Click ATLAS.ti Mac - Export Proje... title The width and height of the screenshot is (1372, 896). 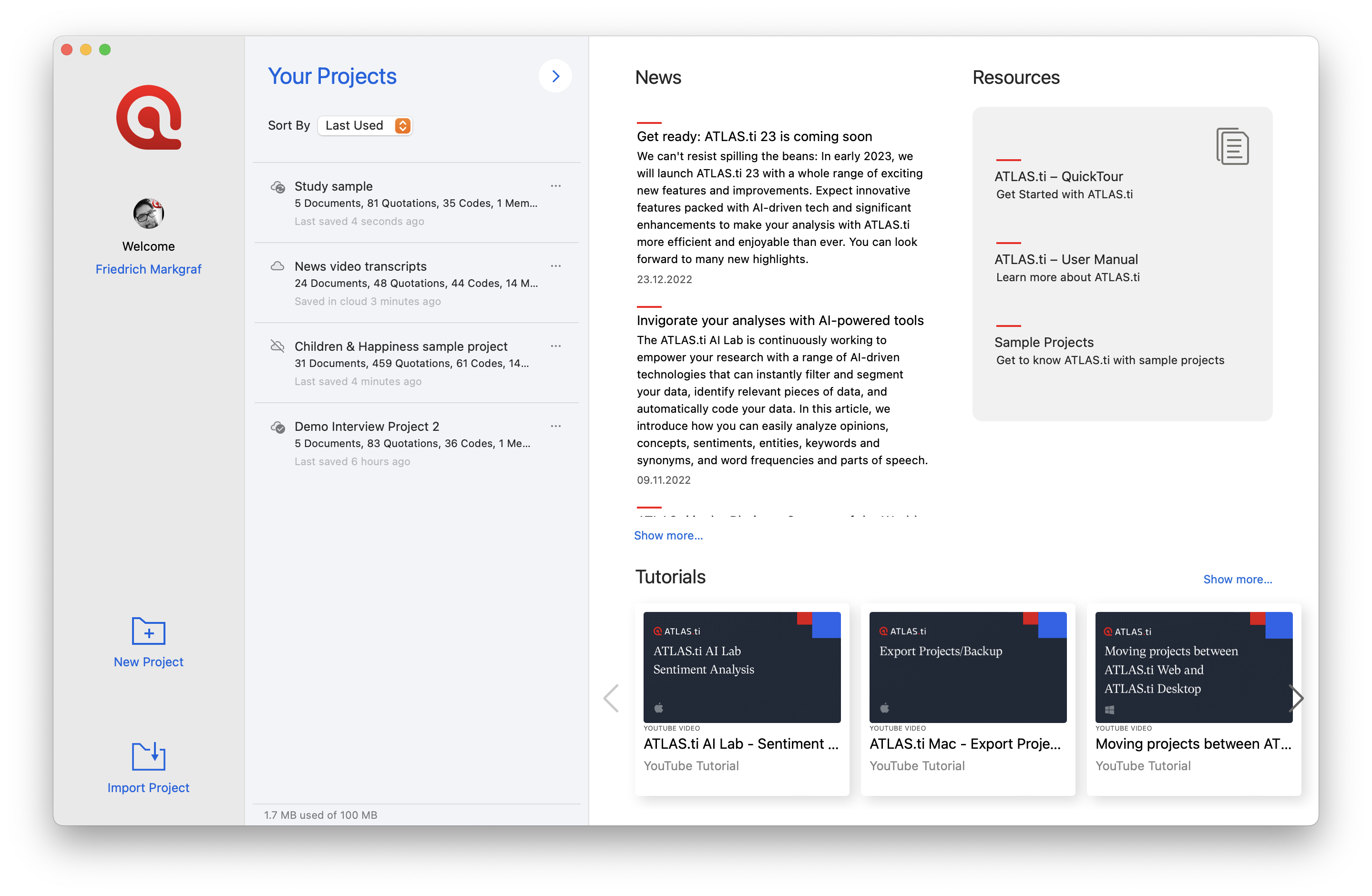pyautogui.click(x=965, y=743)
